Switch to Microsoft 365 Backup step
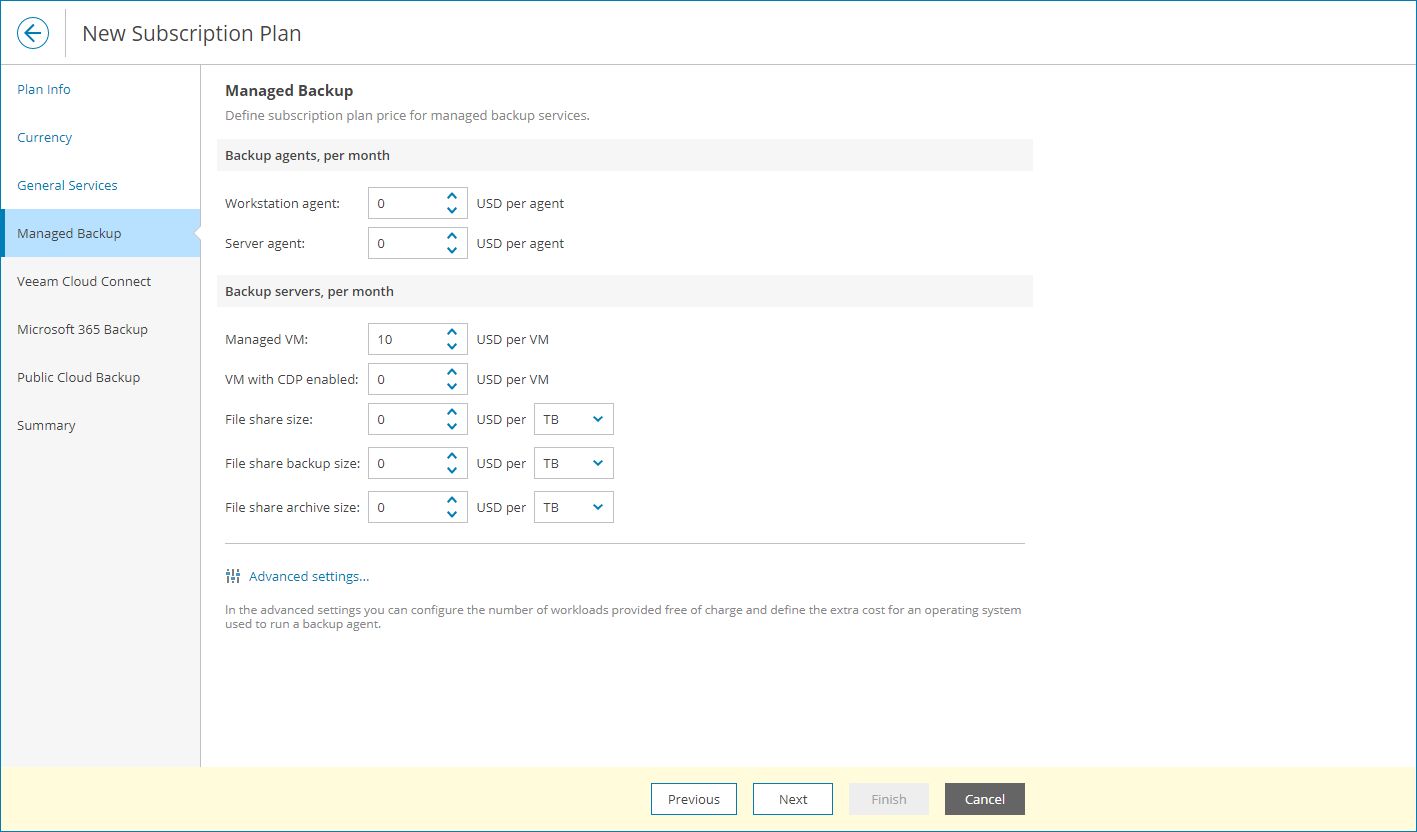This screenshot has width=1417, height=832. 82,330
